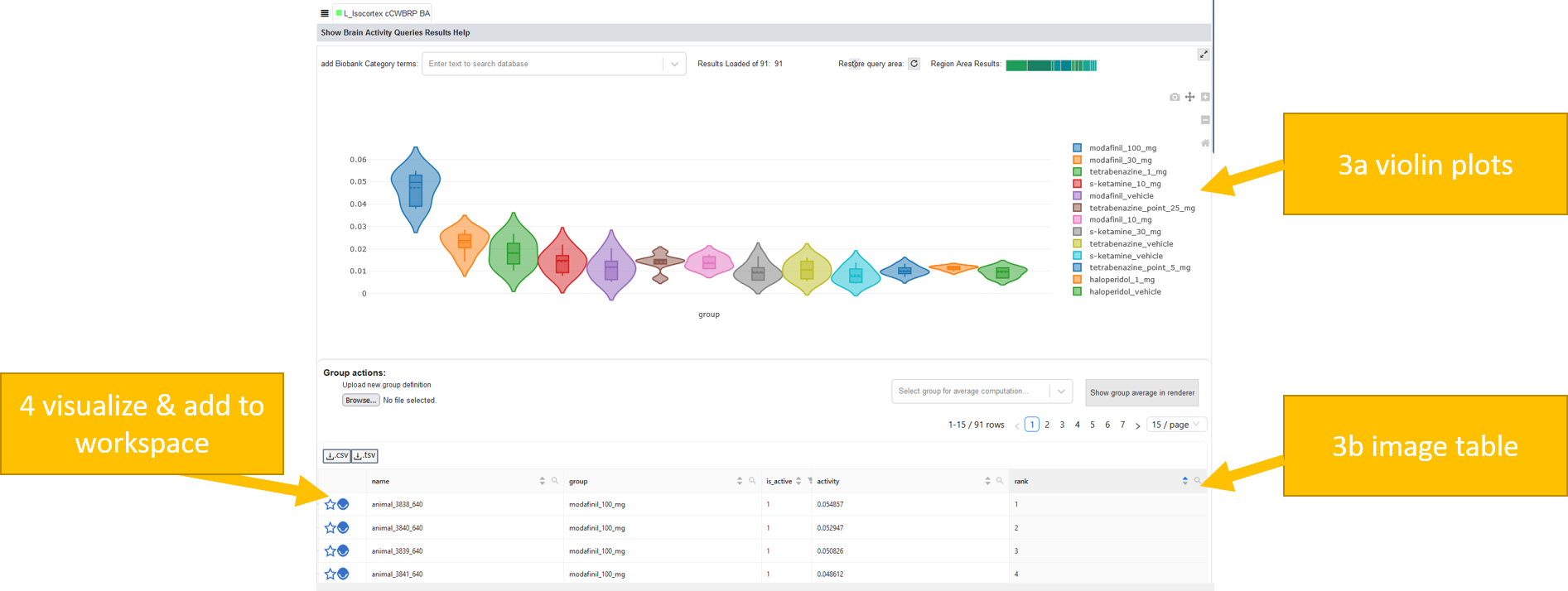Zoom out with the minus plot icon
Viewport: 1568px width, 591px height.
click(x=1205, y=120)
